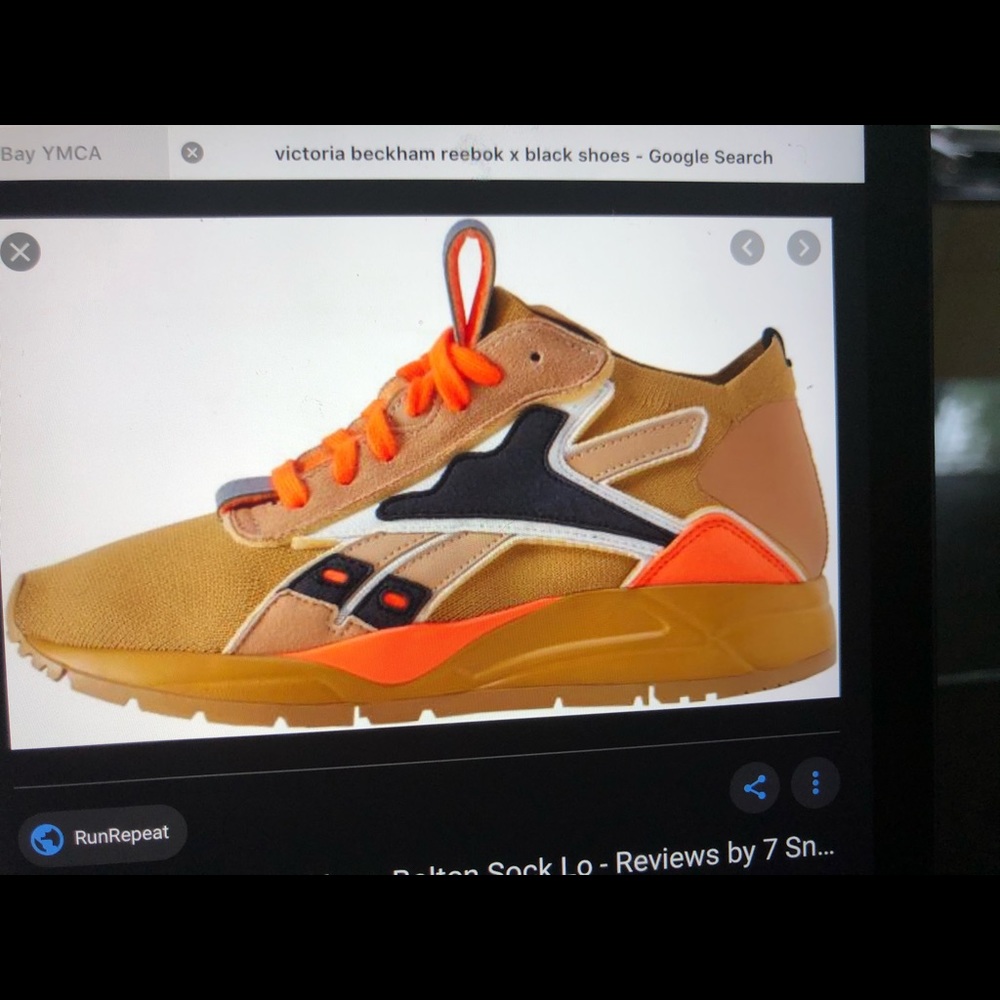The width and height of the screenshot is (1000, 1000).
Task: Click the RunRepeat globe icon
Action: click(x=47, y=839)
